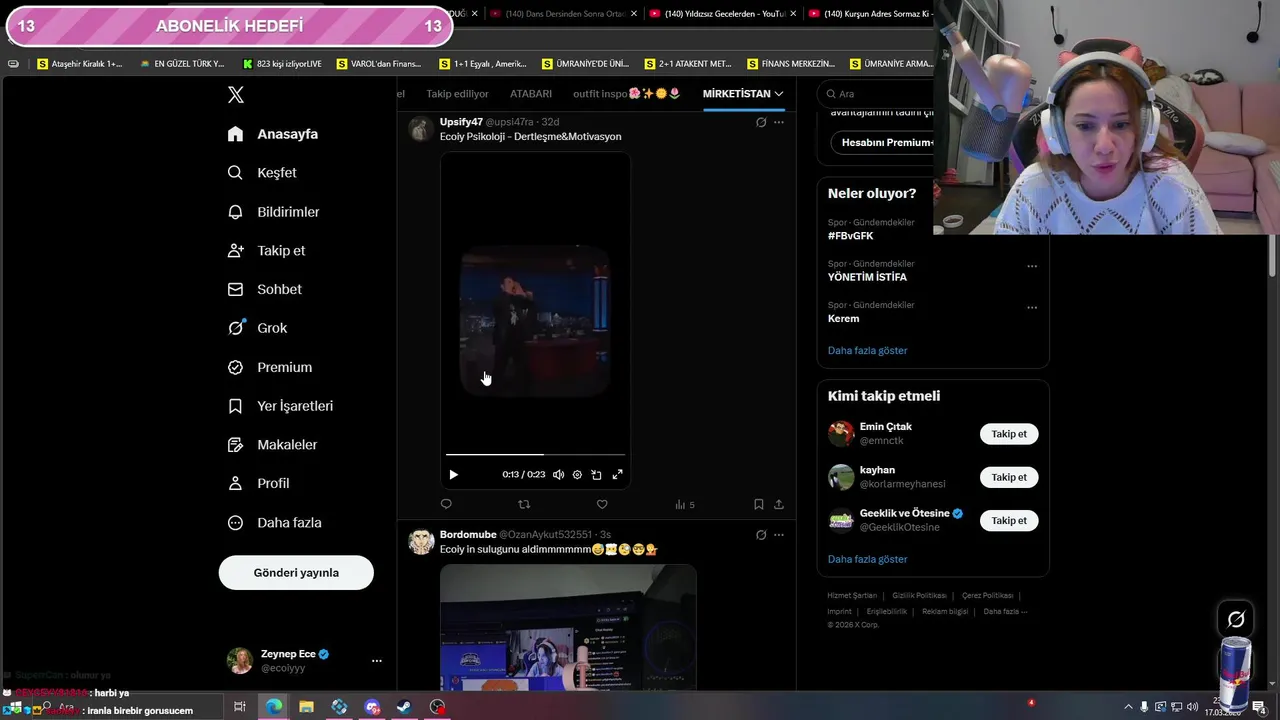Open Bildirimler notifications

click(x=273, y=212)
